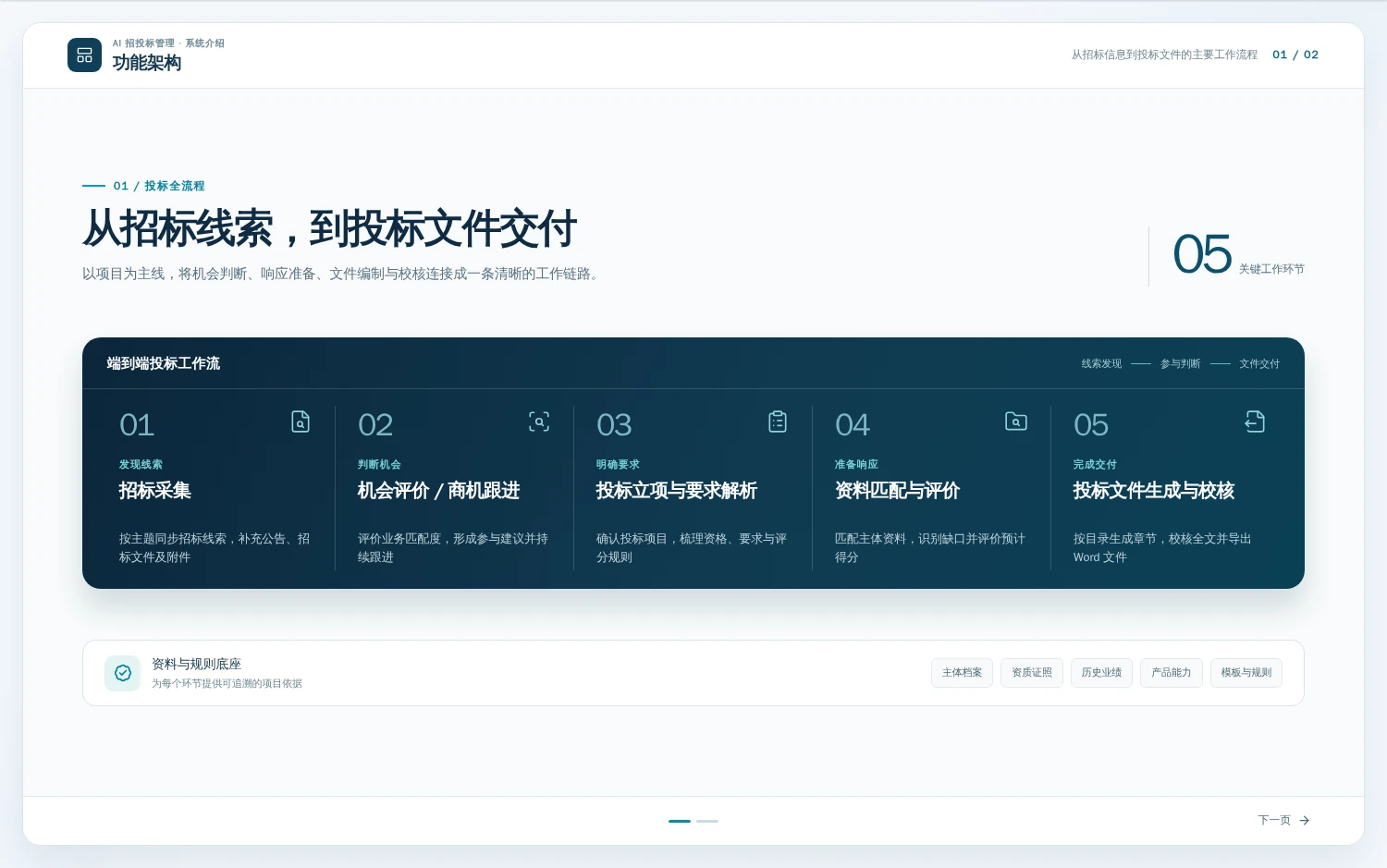
Task: Click the 准备响应 label
Action: 856,464
